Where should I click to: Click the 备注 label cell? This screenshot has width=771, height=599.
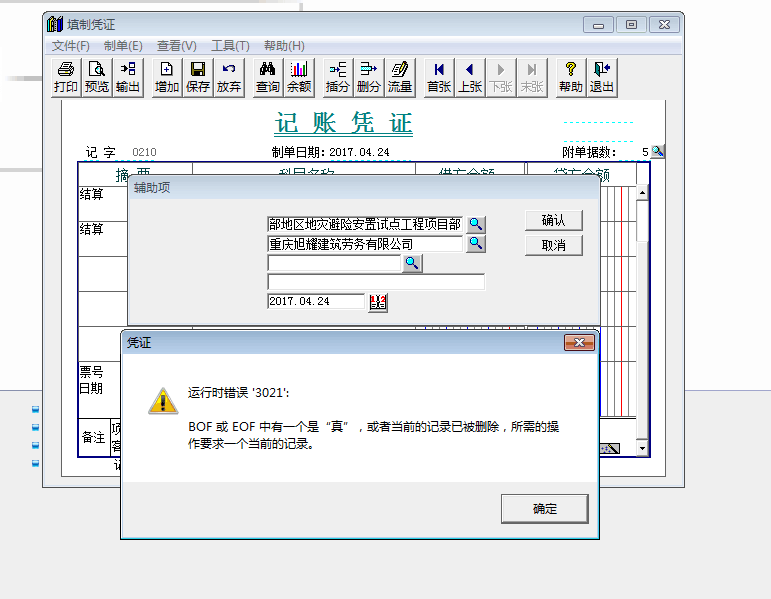(x=93, y=437)
